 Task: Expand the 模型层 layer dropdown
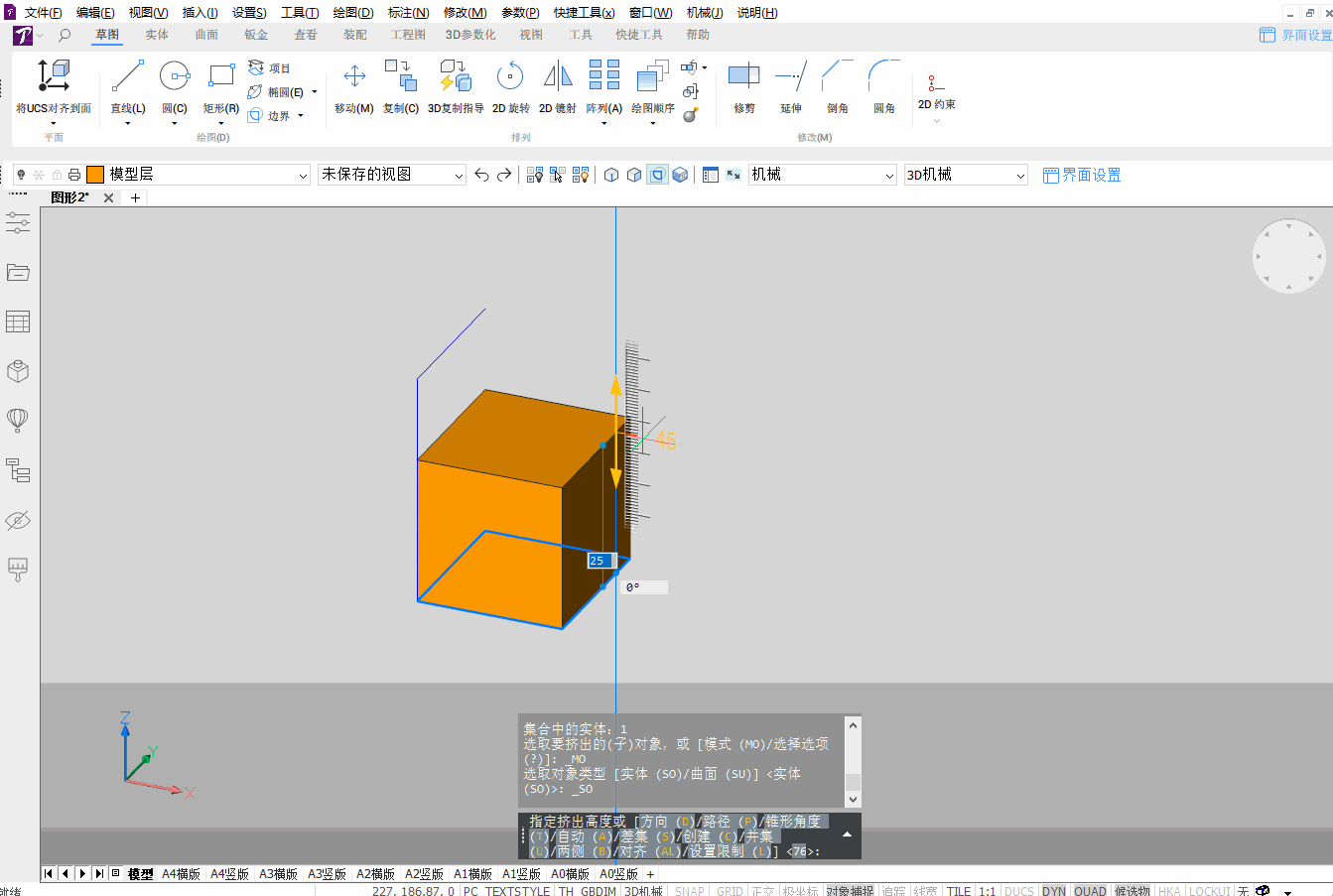[304, 176]
